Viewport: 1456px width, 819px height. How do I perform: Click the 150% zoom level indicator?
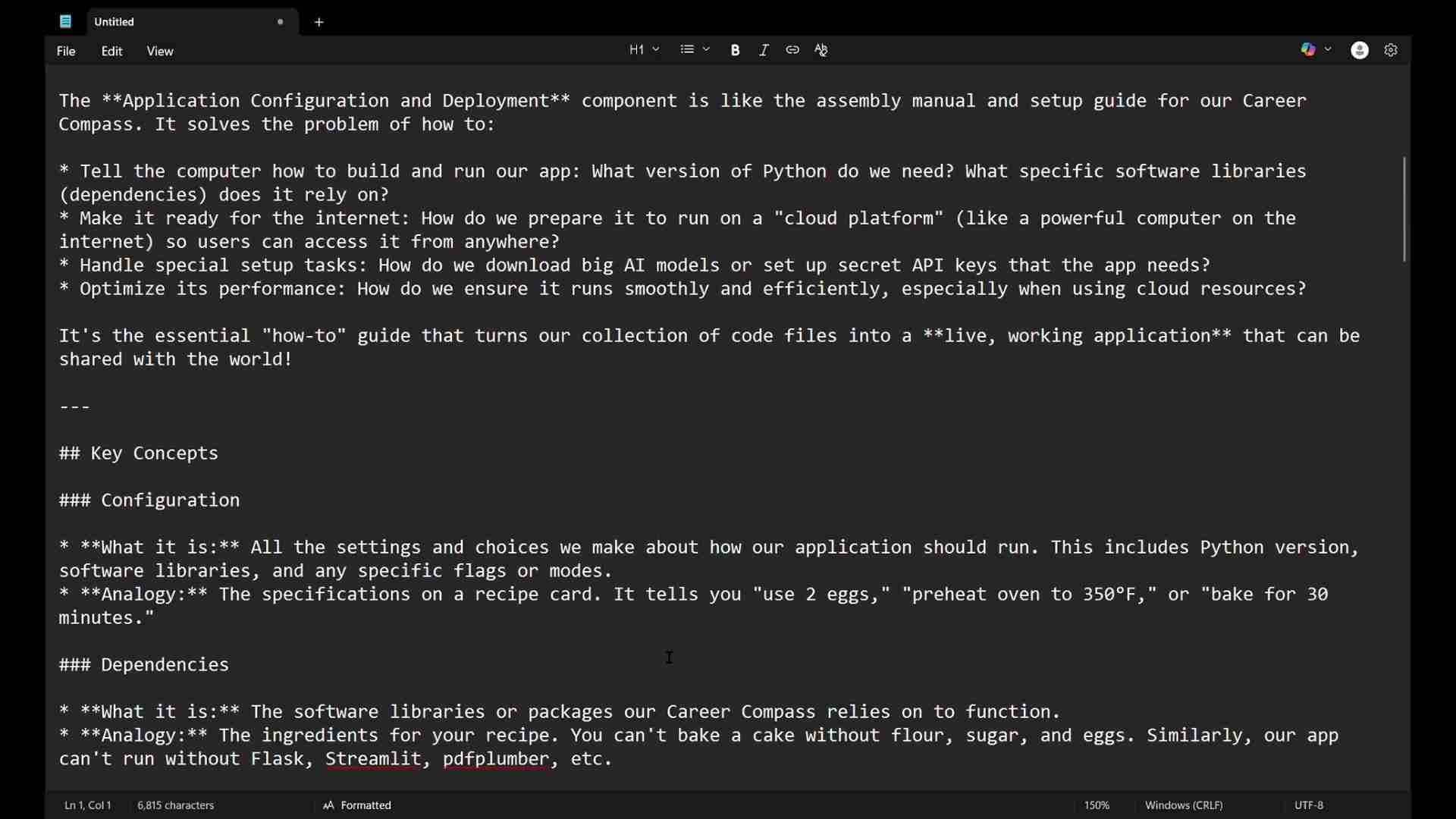pyautogui.click(x=1097, y=805)
